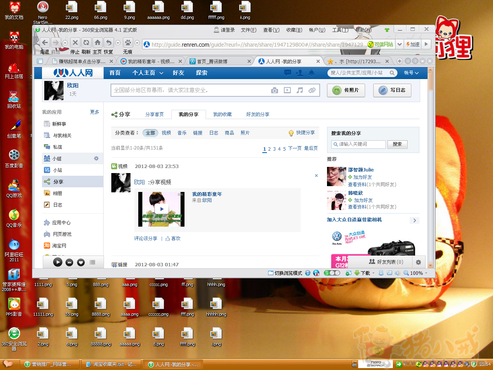Image resolution: width=493 pixels, height=370 pixels.
Task: Click the playlist icon in sidebar music player
Action: (x=92, y=262)
